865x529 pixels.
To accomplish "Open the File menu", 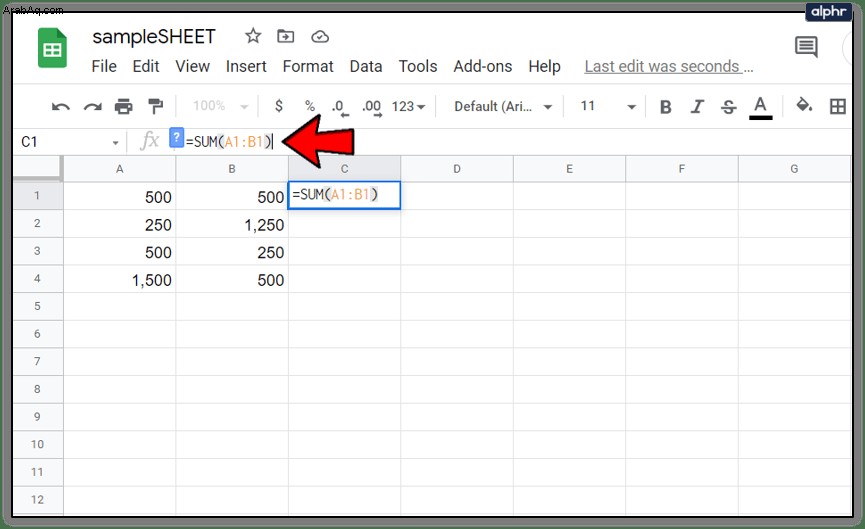I will [x=104, y=66].
